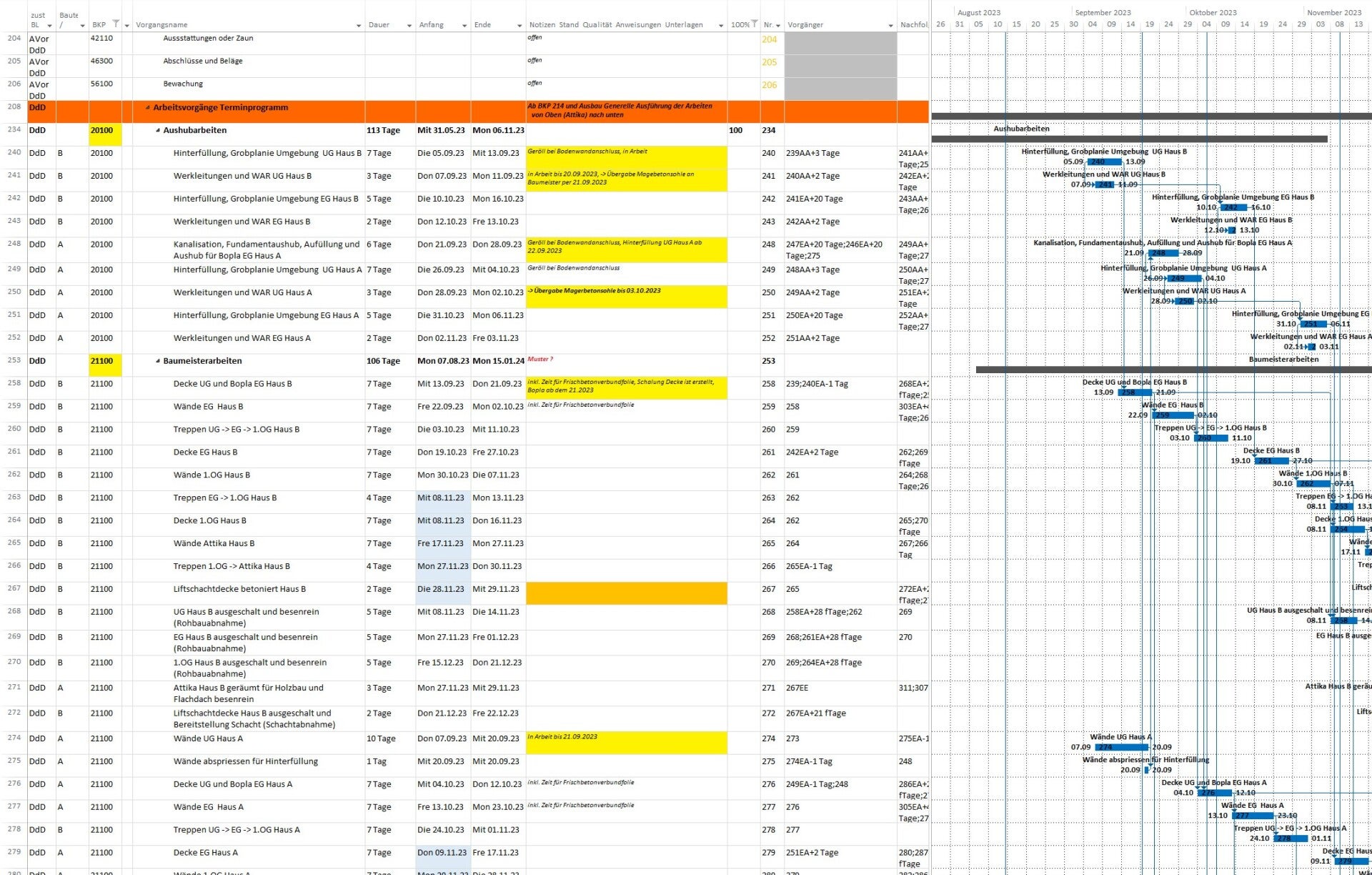Open the Vorgänger column dropdown arrow
The image size is (1372, 875).
(890, 26)
